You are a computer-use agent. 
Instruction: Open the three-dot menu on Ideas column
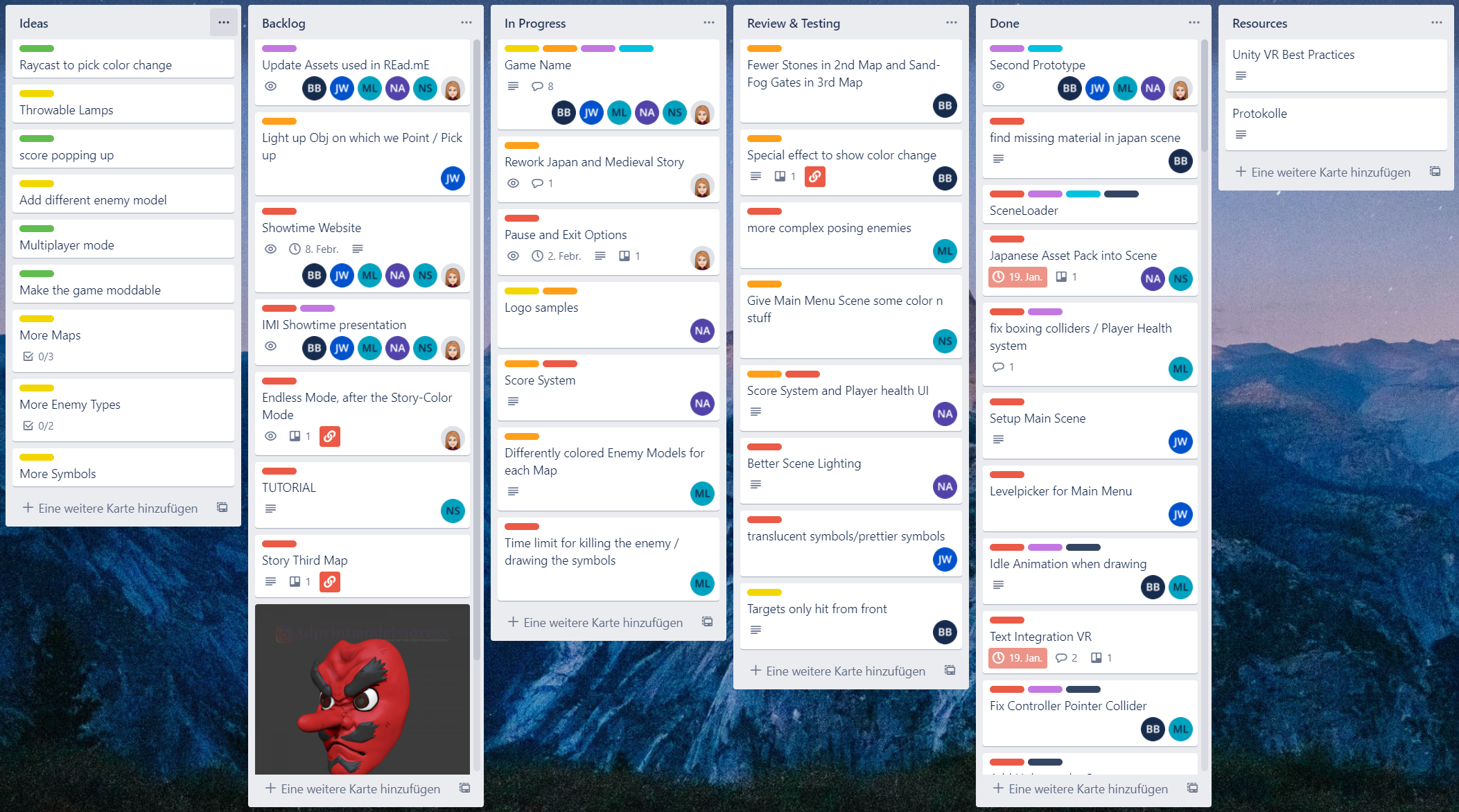pos(223,22)
